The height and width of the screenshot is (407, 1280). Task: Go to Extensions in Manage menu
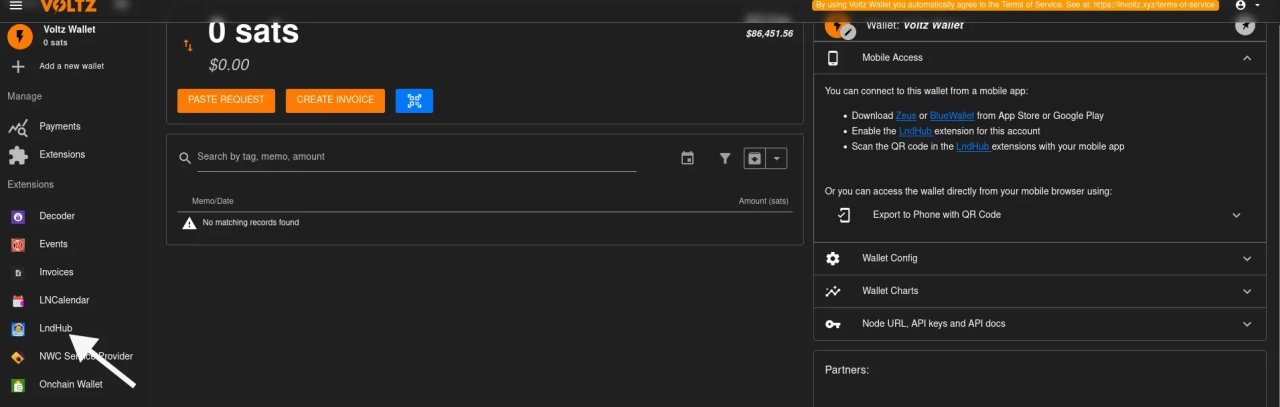62,155
